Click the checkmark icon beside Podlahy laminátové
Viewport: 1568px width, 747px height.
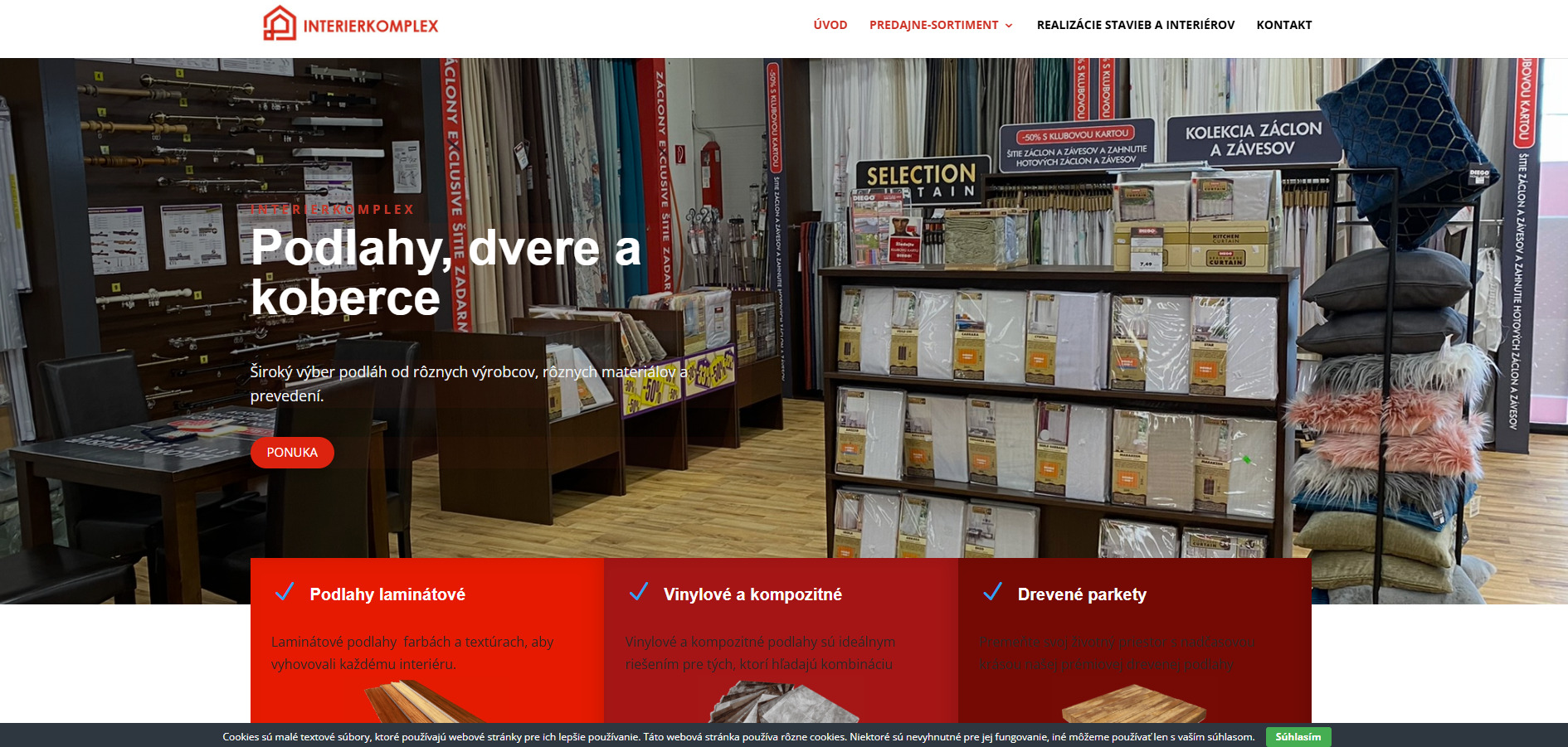tap(285, 592)
